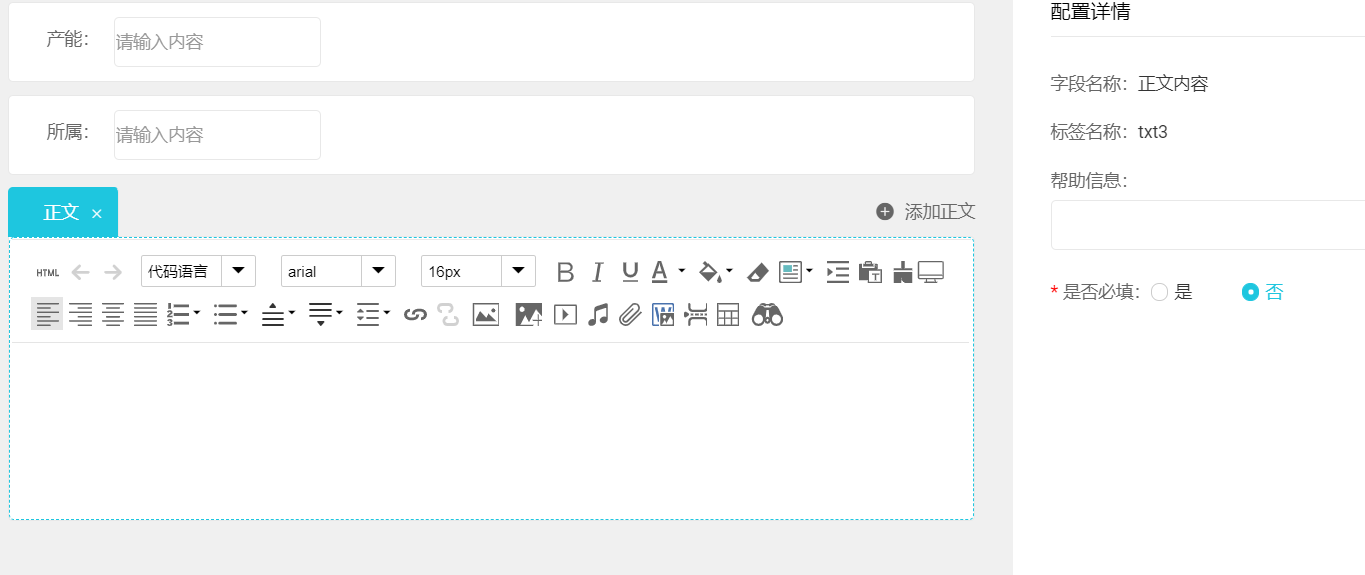Select '是' for required field
1365x575 pixels.
tap(1160, 292)
